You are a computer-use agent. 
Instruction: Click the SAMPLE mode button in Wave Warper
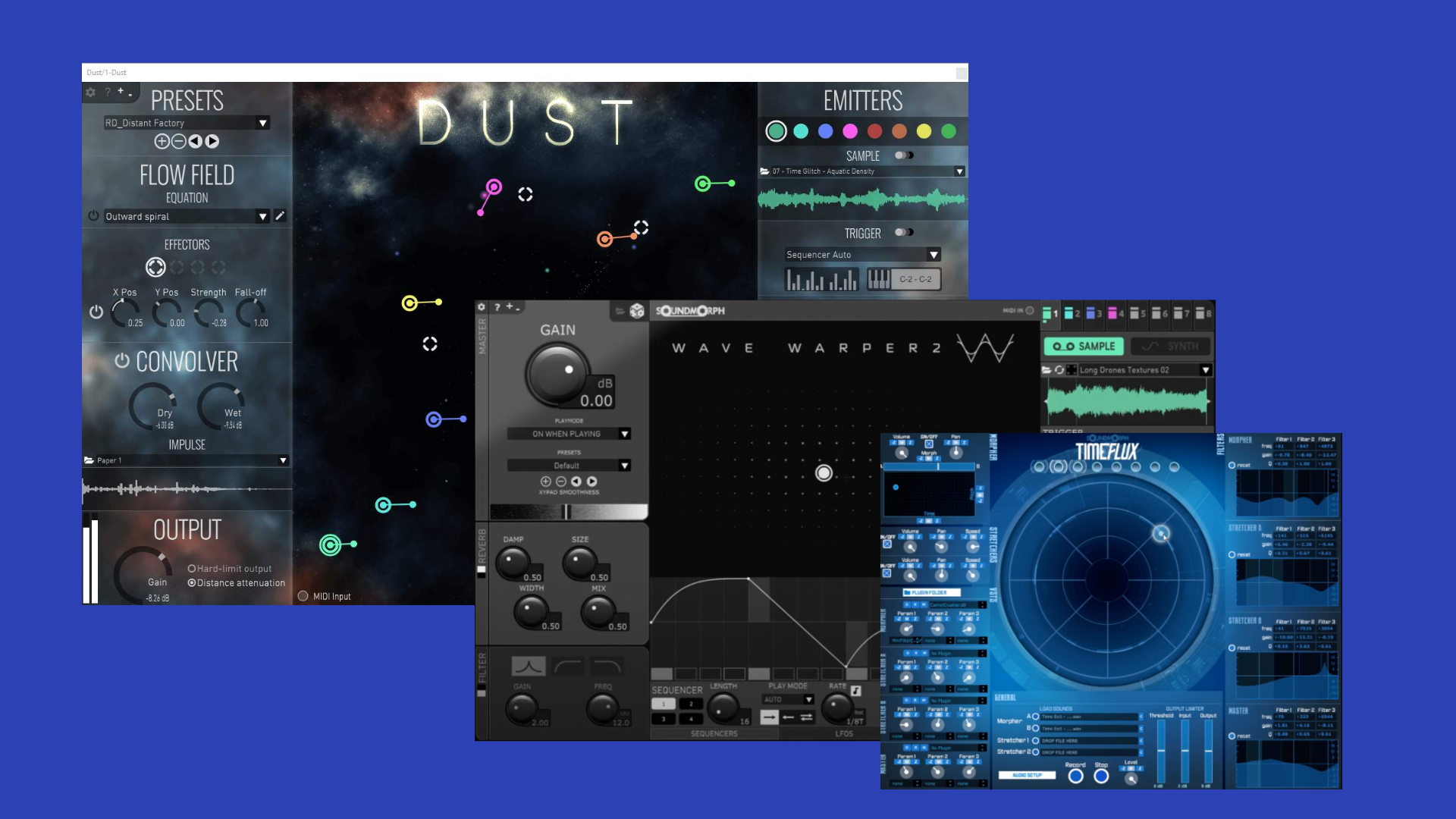[1084, 347]
